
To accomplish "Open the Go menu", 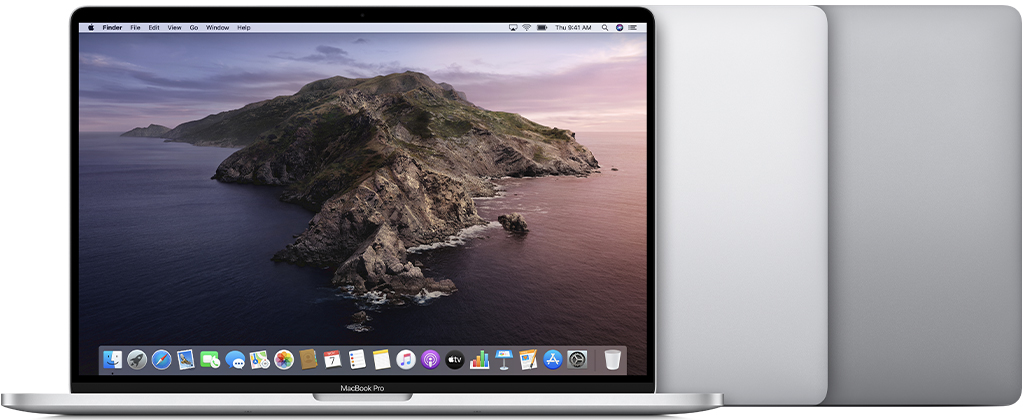I will click(194, 28).
